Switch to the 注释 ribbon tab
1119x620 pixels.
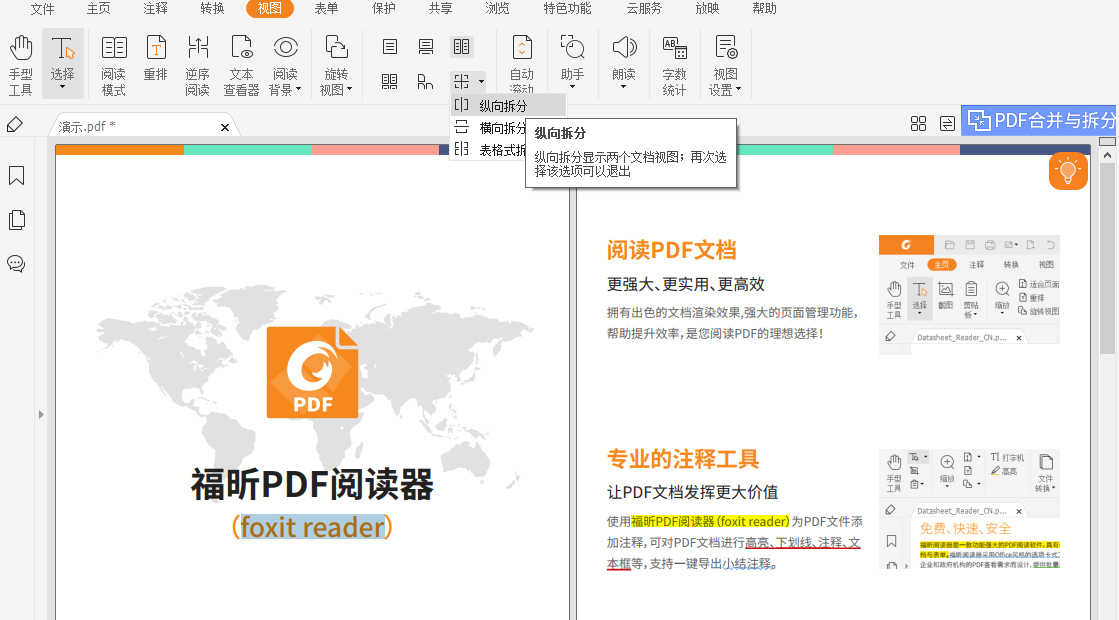155,9
